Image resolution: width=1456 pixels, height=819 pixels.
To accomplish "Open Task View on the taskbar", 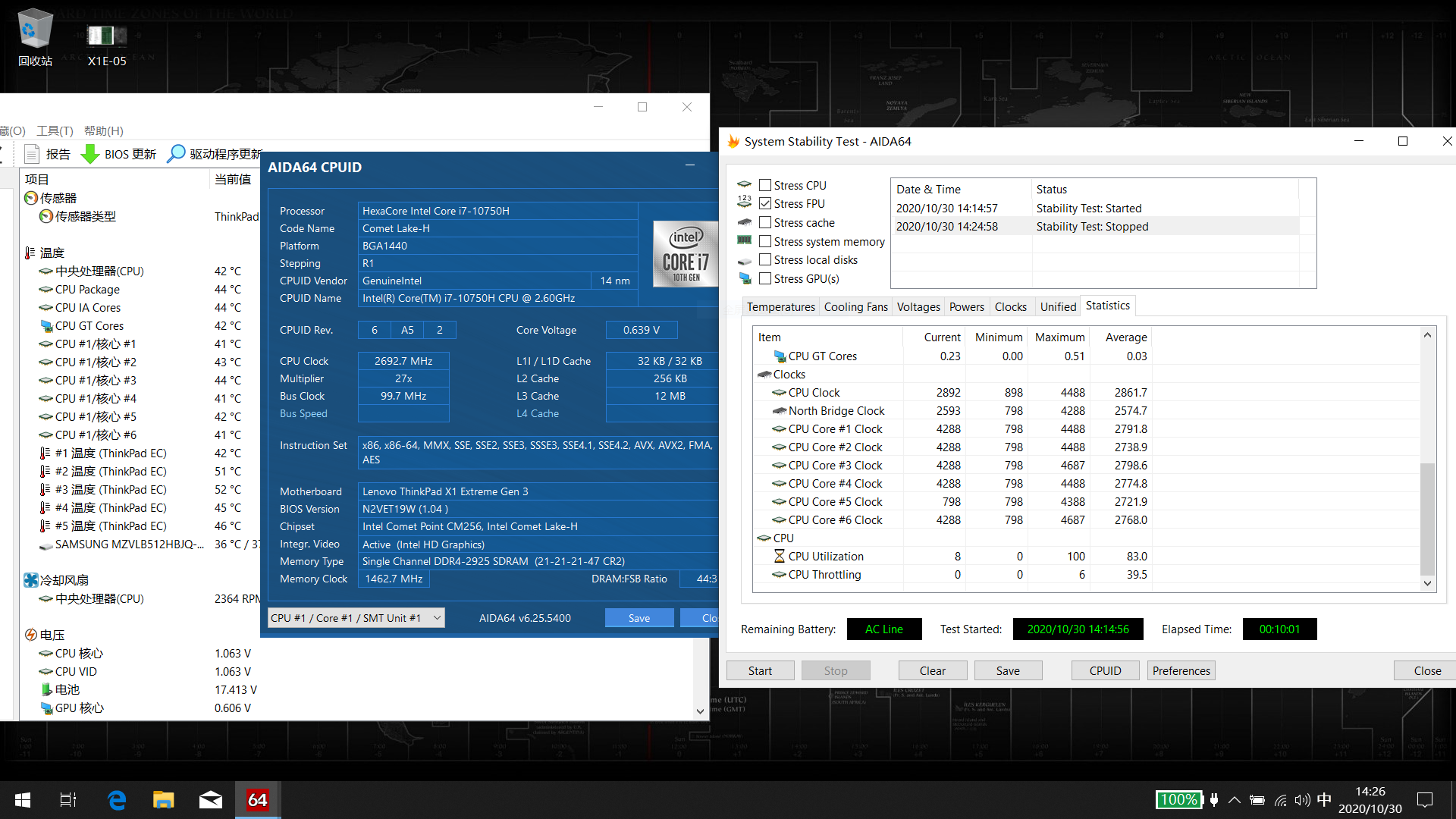I will point(68,800).
